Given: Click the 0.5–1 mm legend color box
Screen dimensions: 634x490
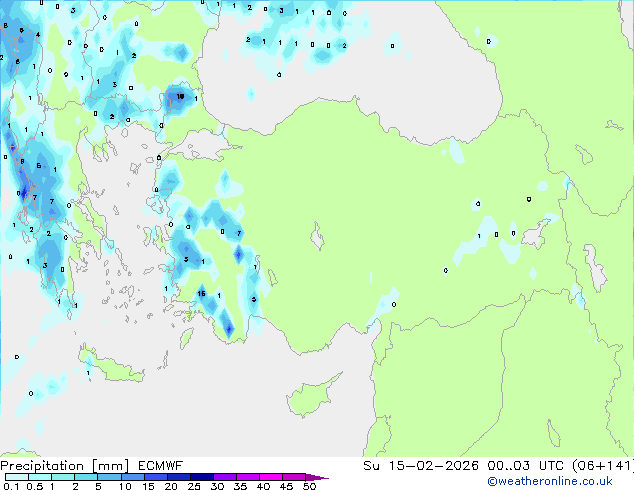Looking at the screenshot, I should pos(40,477).
